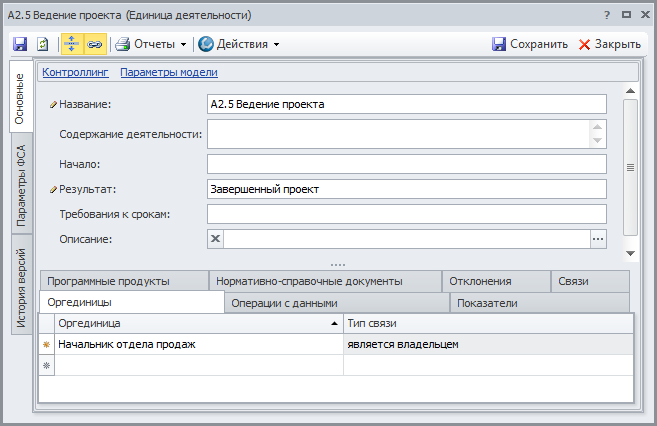This screenshot has width=657, height=426.
Task: Toggle the chain link button
Action: tap(94, 44)
